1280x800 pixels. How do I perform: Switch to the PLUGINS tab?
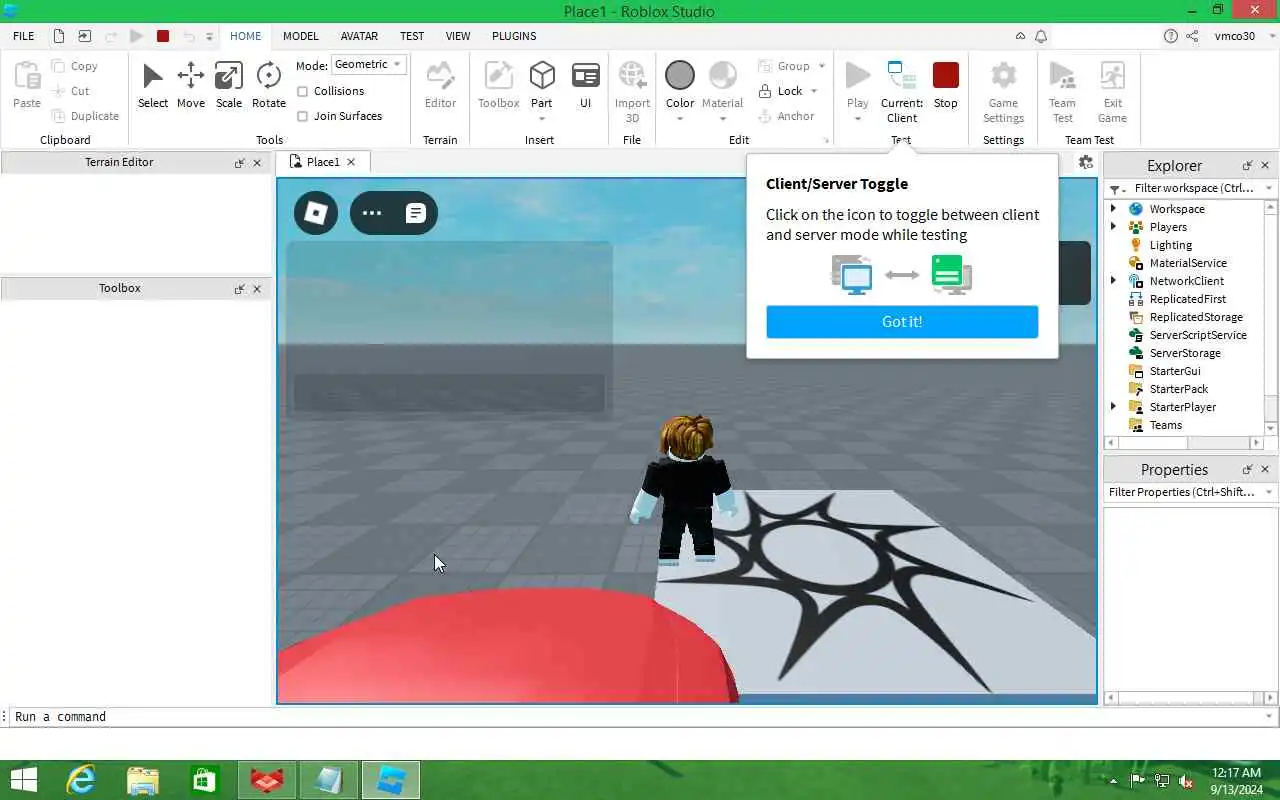pyautogui.click(x=514, y=36)
